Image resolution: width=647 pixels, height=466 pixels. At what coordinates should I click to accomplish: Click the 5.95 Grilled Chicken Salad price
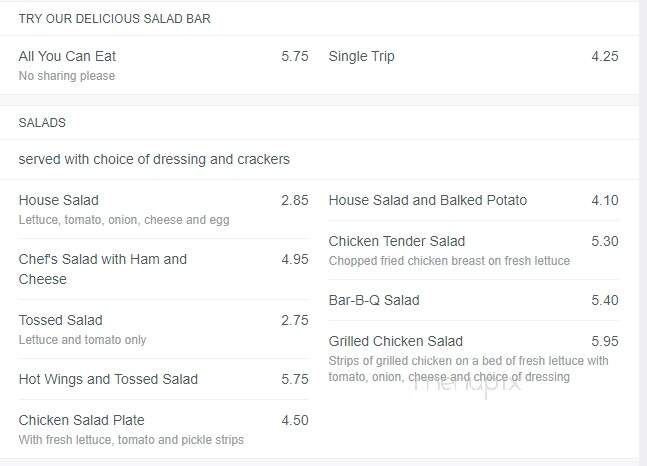[604, 341]
